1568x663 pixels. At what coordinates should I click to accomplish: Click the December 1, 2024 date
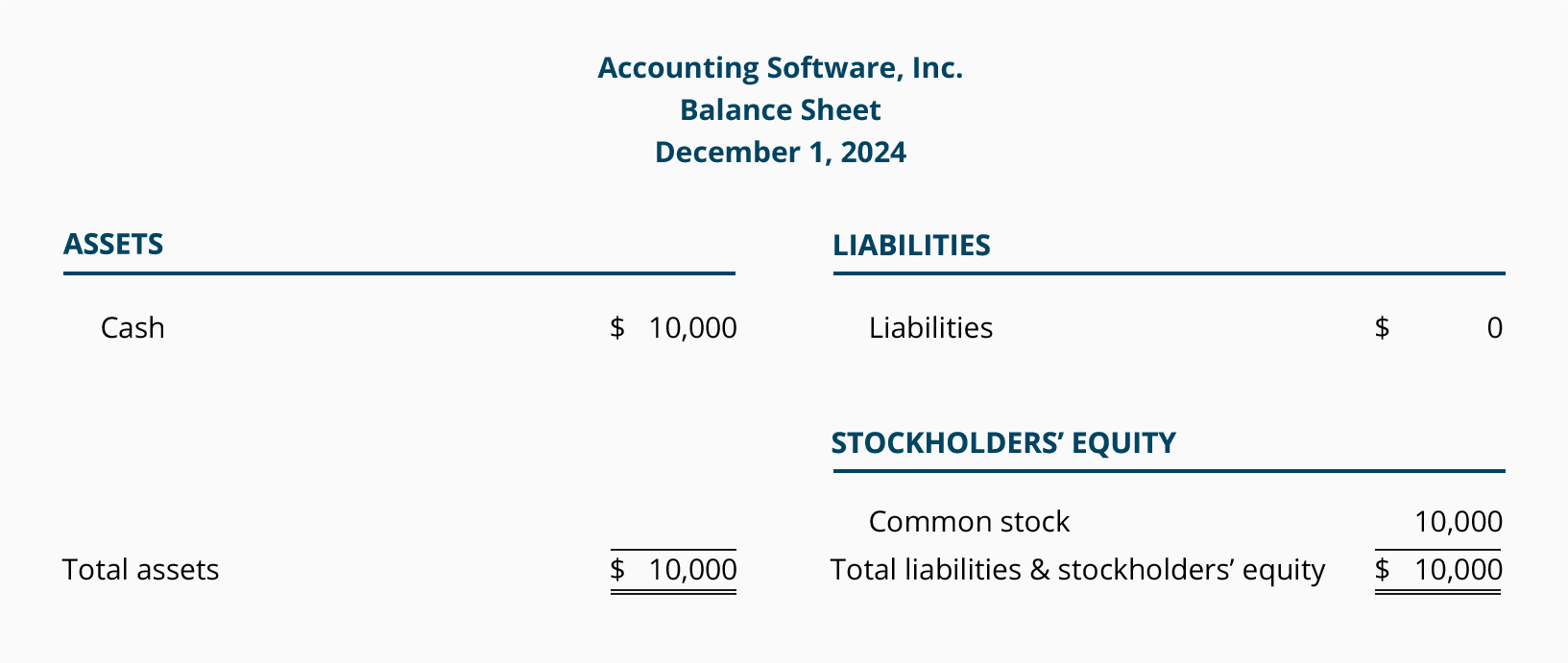click(x=780, y=153)
